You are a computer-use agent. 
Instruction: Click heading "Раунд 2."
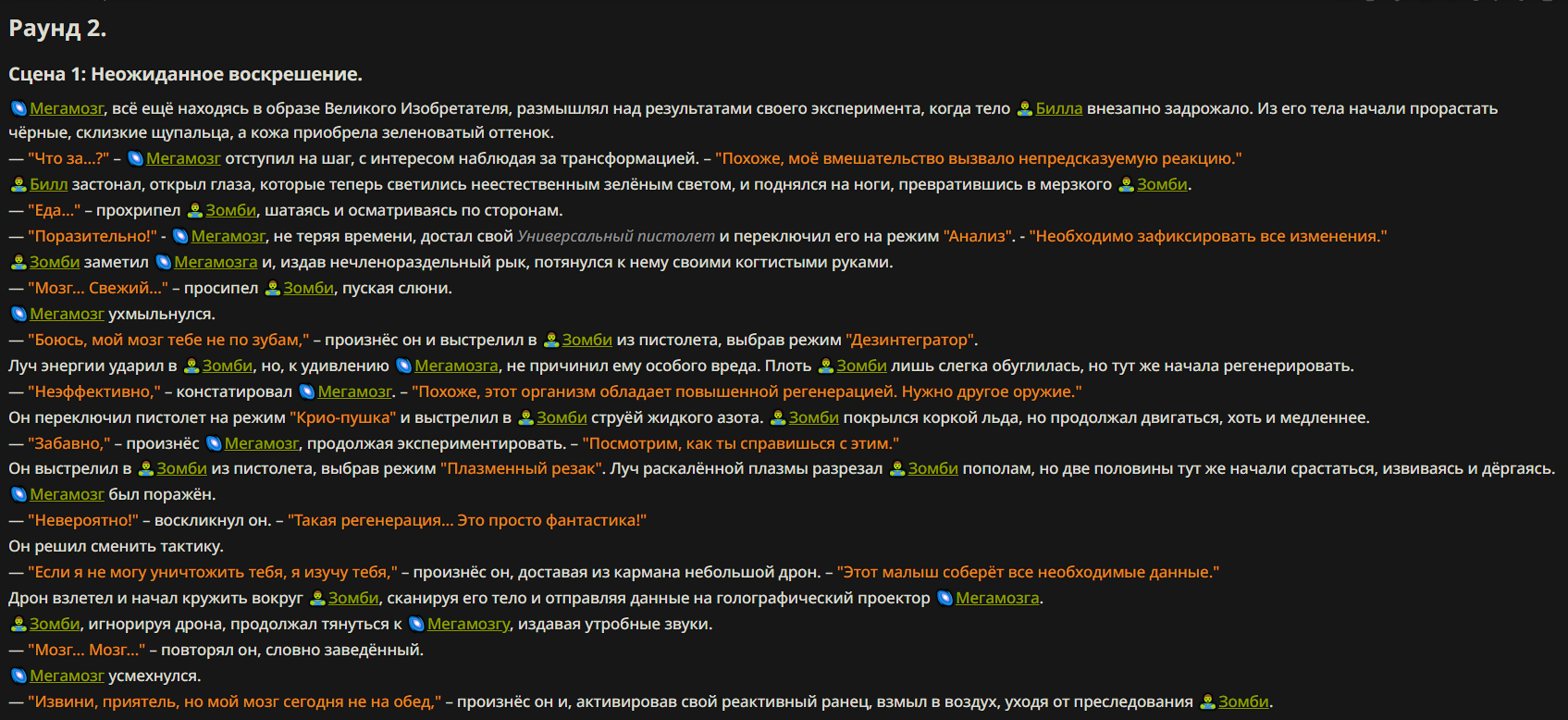(x=57, y=29)
